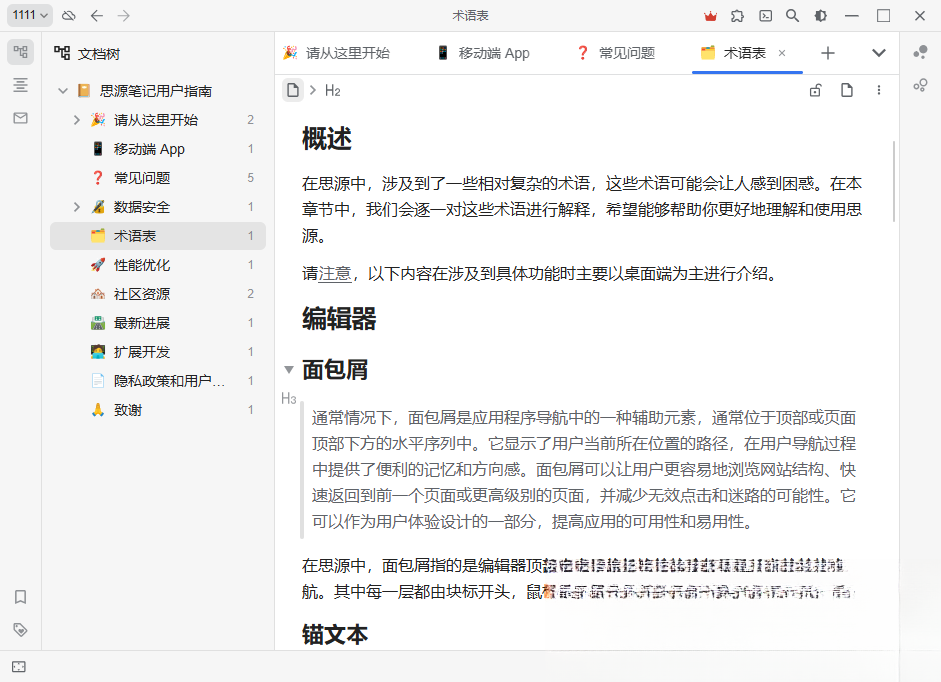Open the graph view icon
Screen dimensions: 941x682
coord(920,52)
